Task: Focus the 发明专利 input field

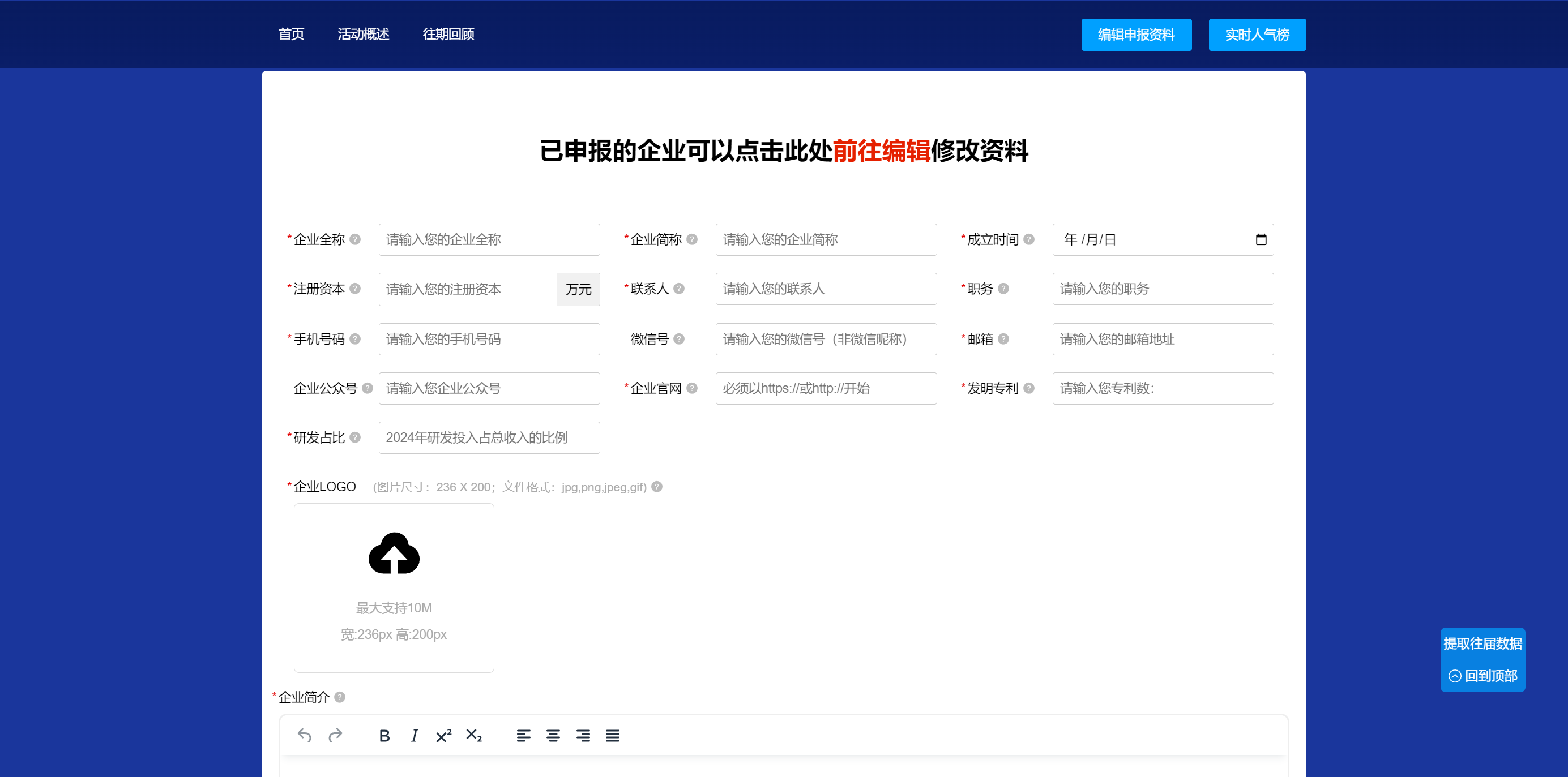Action: pos(1163,389)
